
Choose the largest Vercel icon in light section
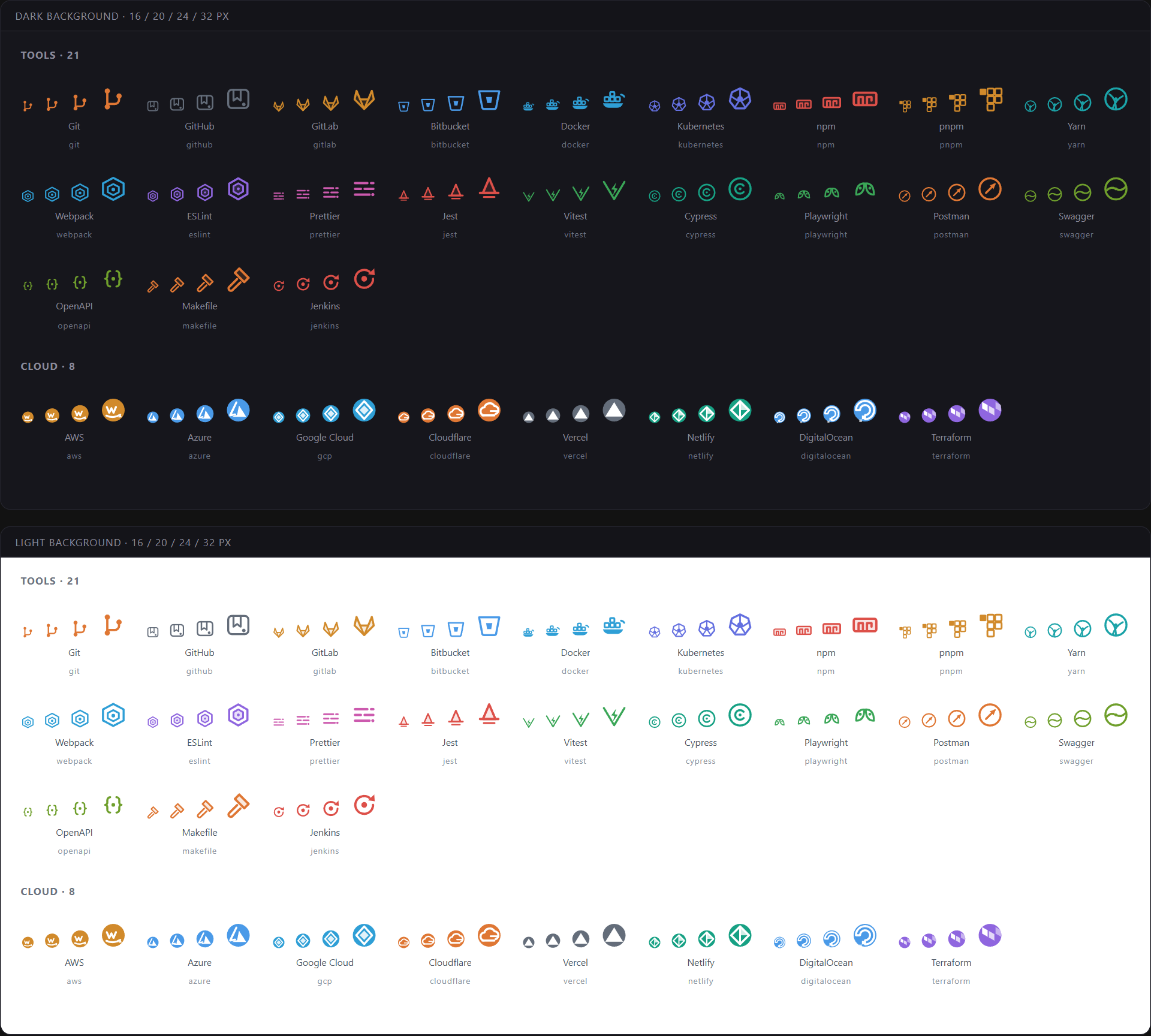click(x=614, y=935)
